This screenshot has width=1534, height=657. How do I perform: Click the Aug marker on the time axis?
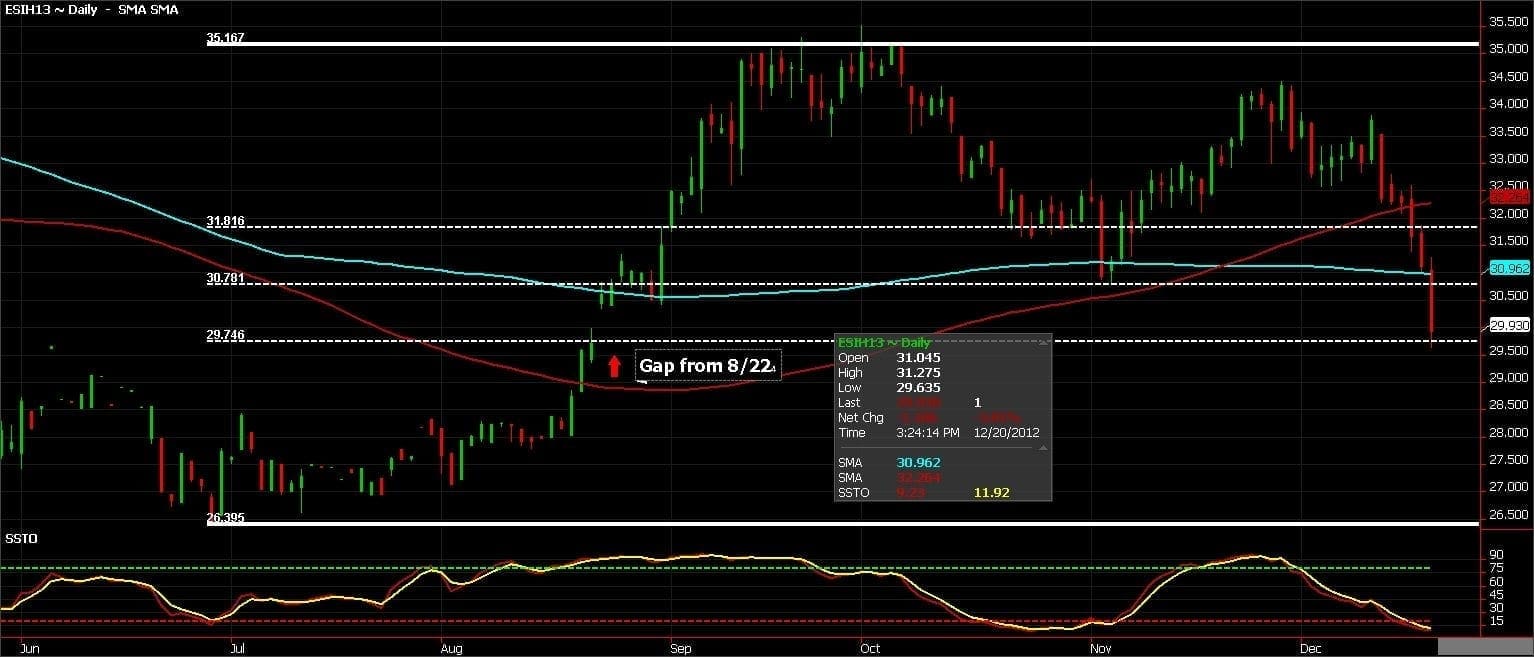(452, 648)
